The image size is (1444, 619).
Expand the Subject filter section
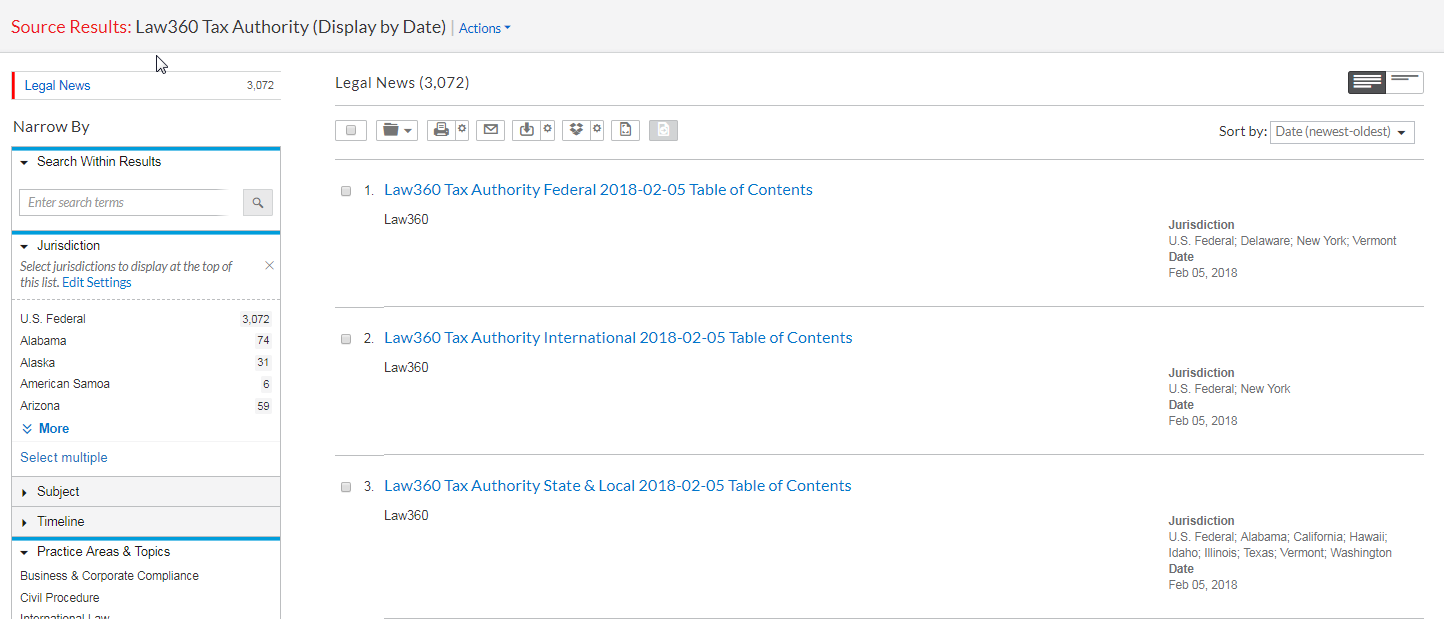(x=146, y=492)
